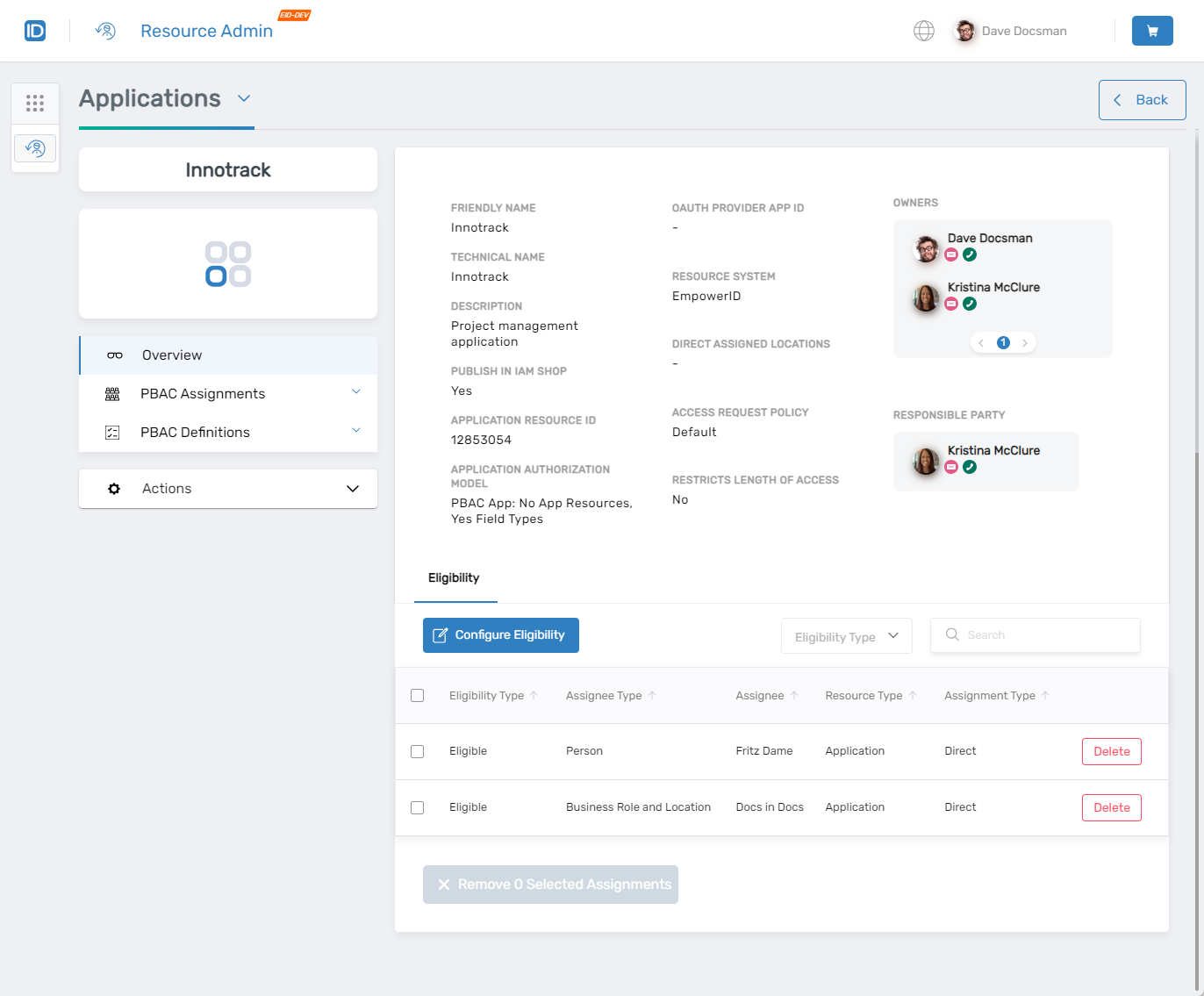This screenshot has width=1204, height=996.
Task: Check the select-all checkbox in the table header
Action: point(418,695)
